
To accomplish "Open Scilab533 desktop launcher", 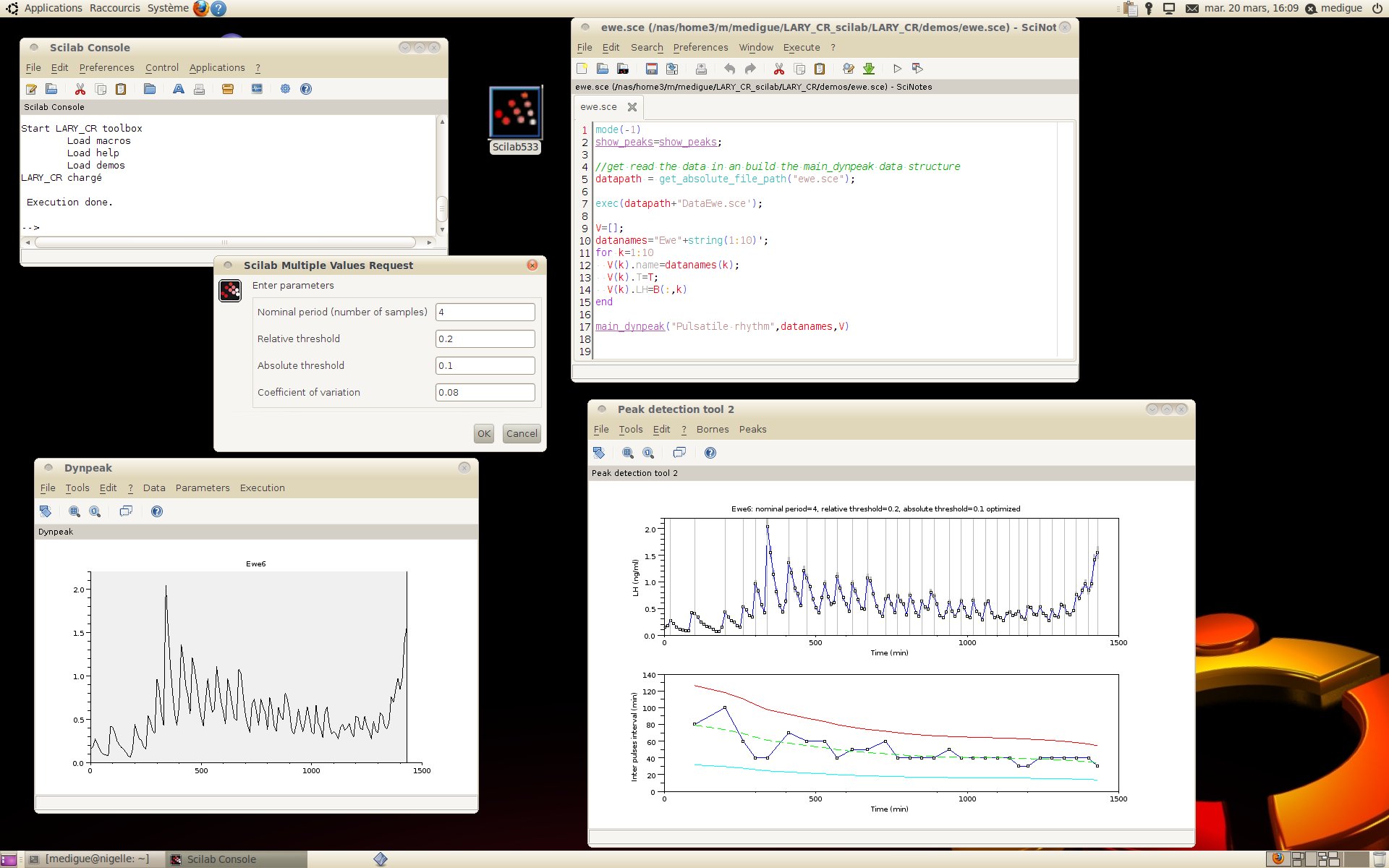I will (515, 120).
